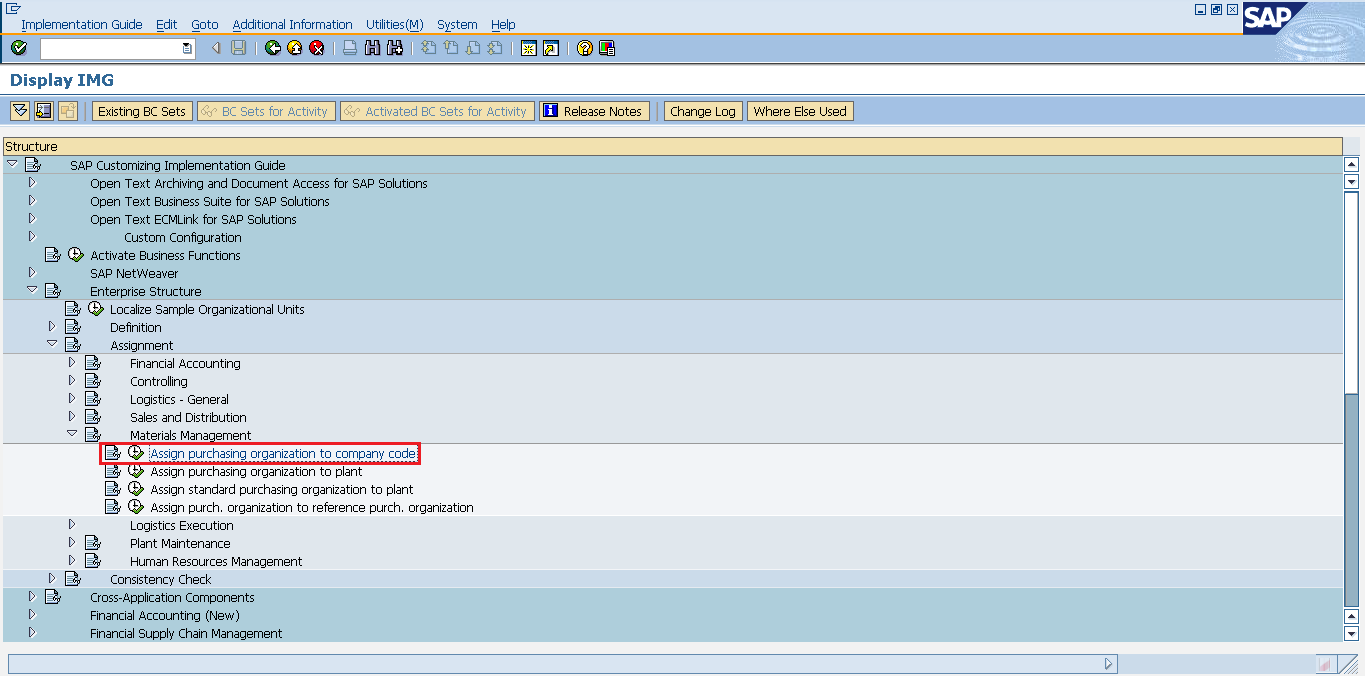Select 'Assign purchasing organization to company code' row
Viewport: 1365px width, 676px height.
coord(283,454)
